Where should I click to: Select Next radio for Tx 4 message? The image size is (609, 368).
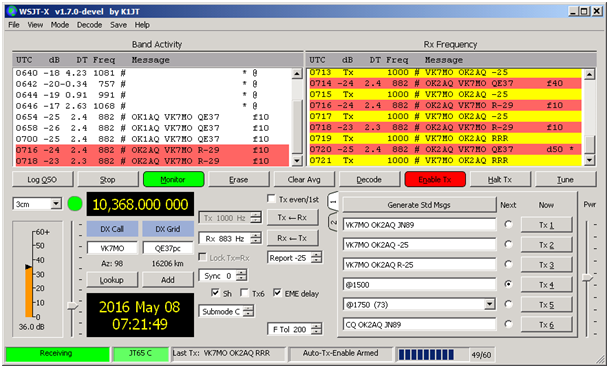pos(508,284)
